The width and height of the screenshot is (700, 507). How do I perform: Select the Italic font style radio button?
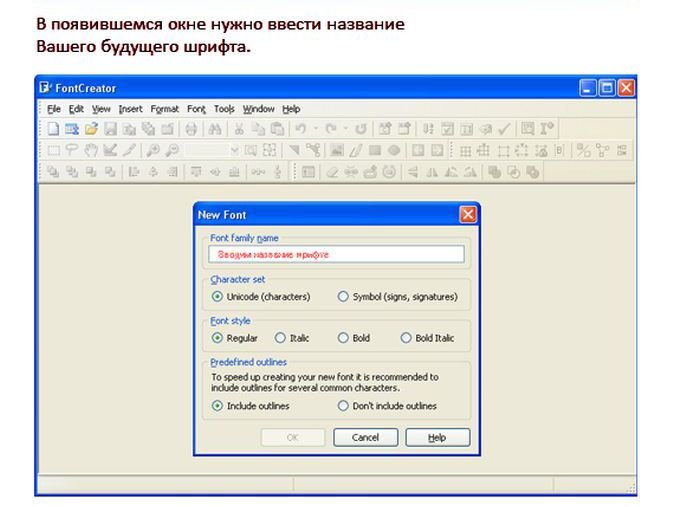[x=280, y=338]
